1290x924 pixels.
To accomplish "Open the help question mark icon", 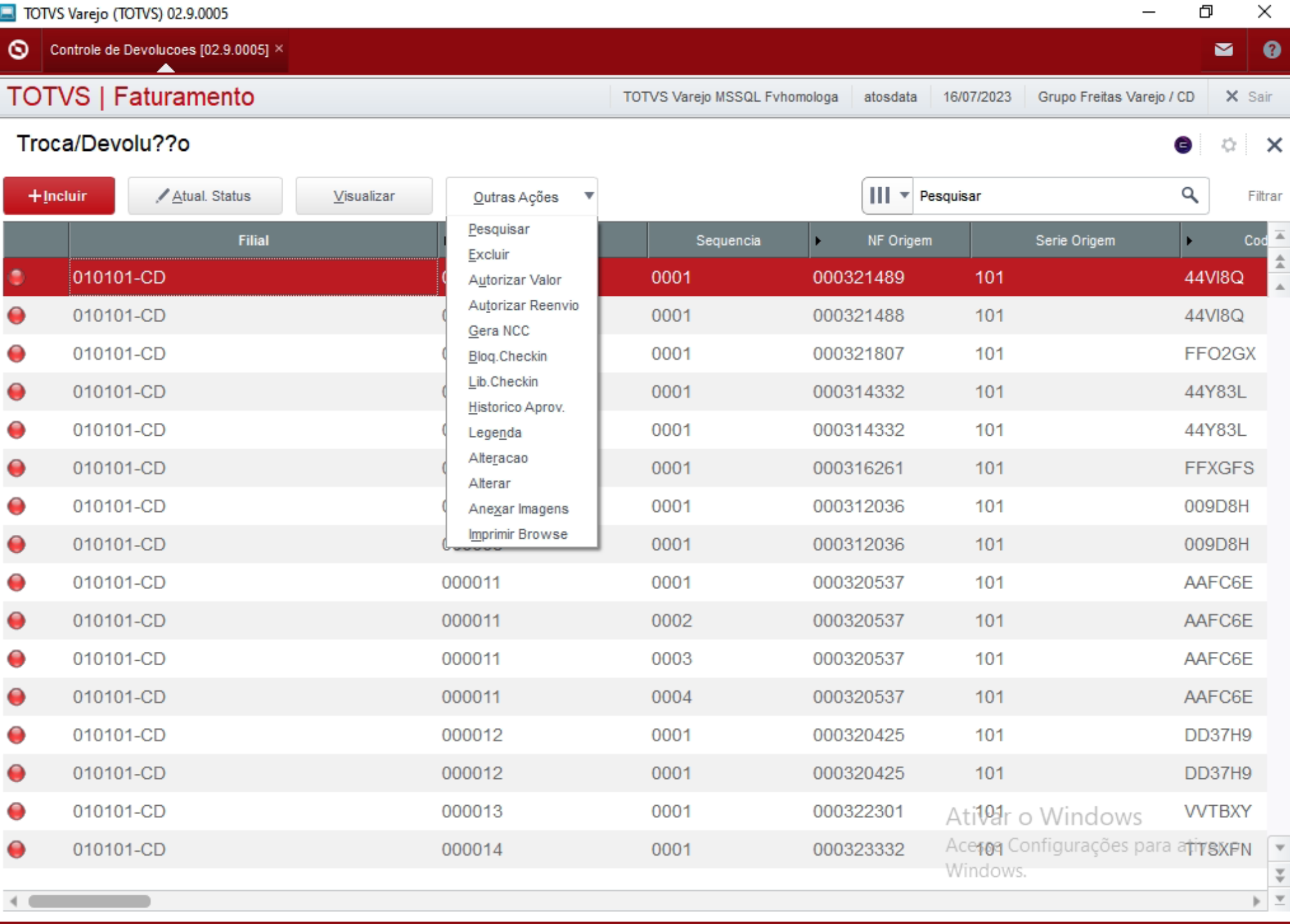I will [x=1271, y=49].
